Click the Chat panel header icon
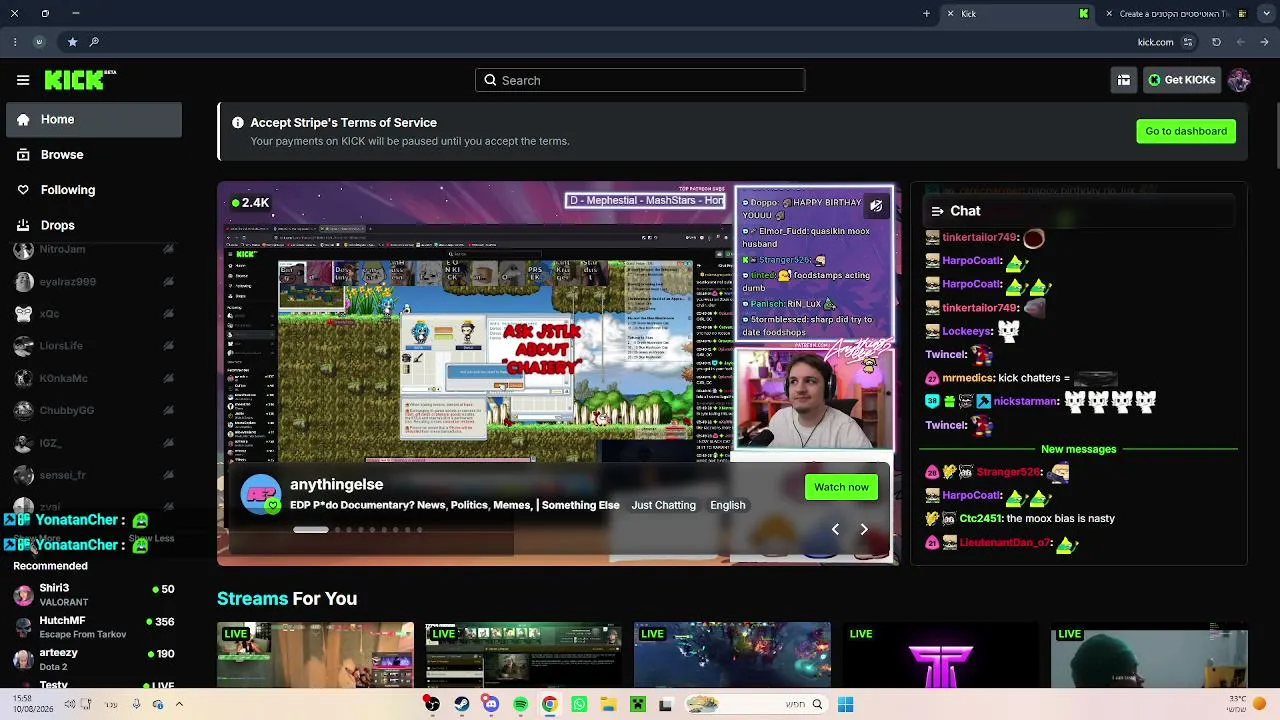This screenshot has height=720, width=1280. click(x=937, y=211)
